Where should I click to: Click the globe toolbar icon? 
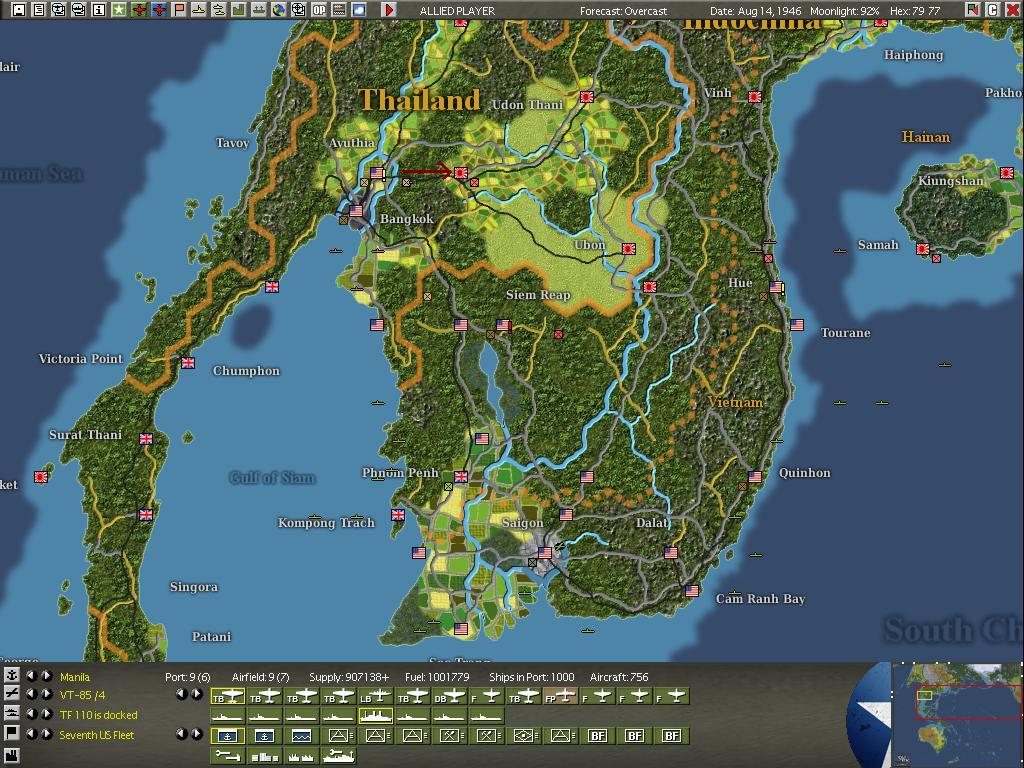click(279, 10)
